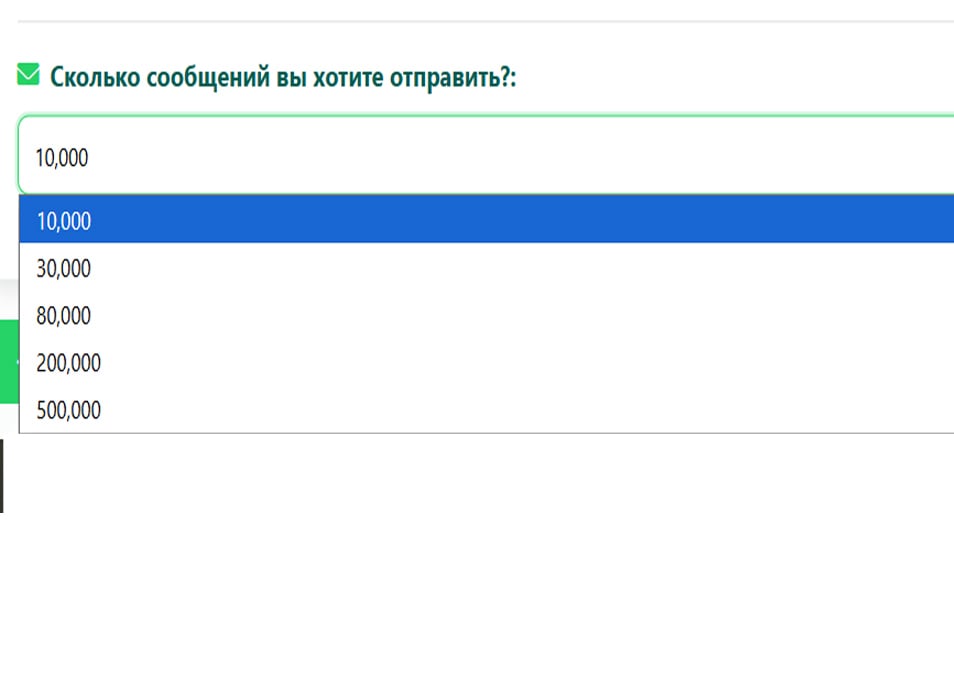Pick the 80,000 option

pyautogui.click(x=487, y=315)
